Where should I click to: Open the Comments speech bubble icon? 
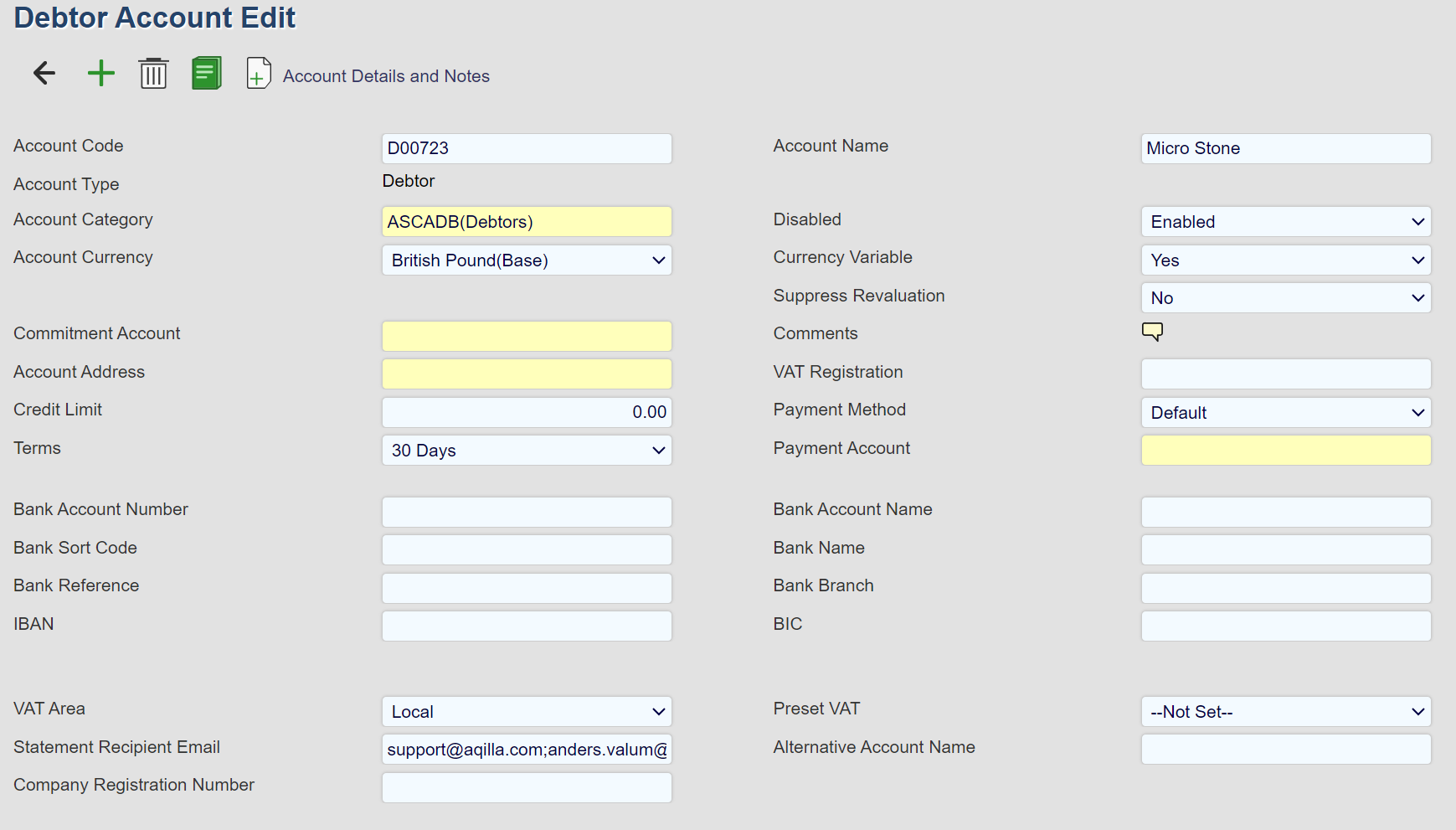pos(1152,332)
